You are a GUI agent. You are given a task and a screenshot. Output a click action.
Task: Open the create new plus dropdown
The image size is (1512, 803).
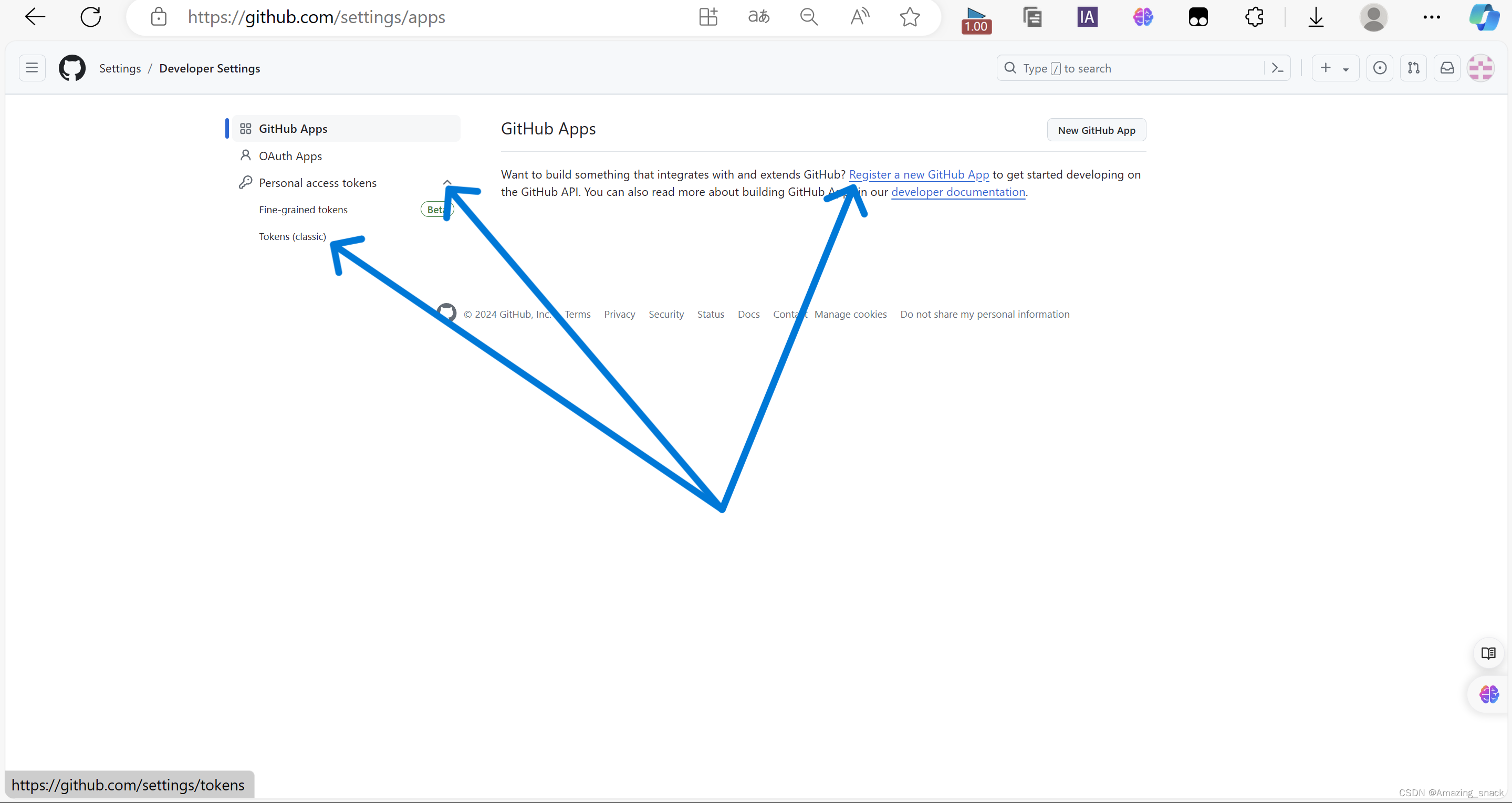coord(1334,68)
